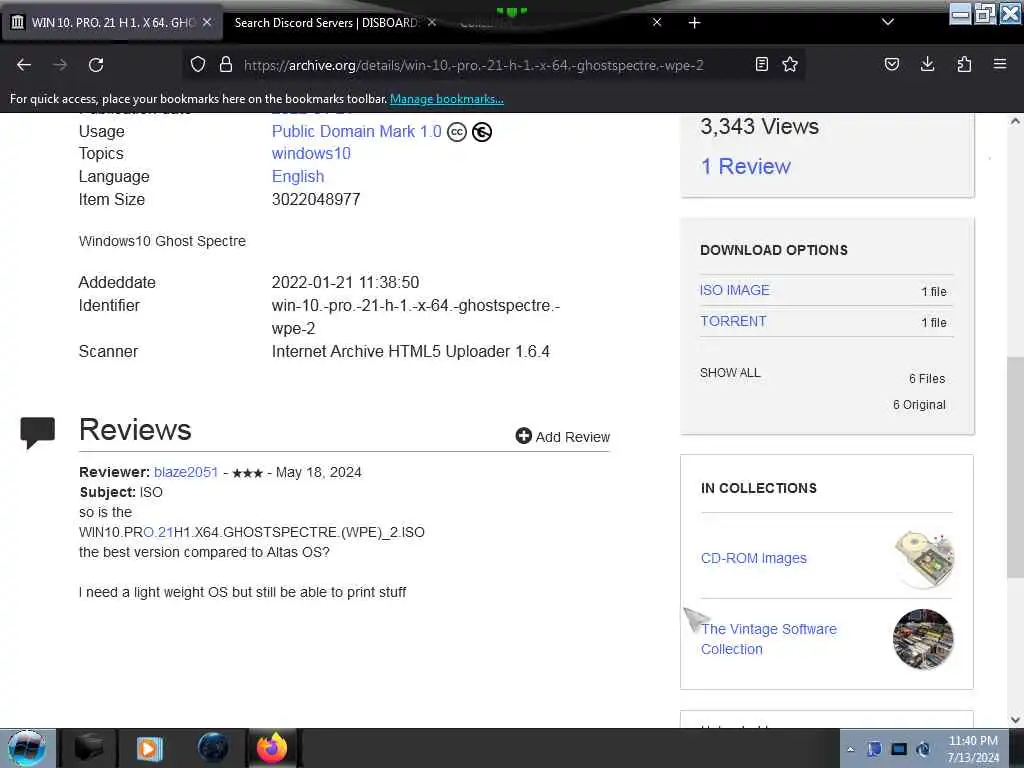
Task: Click the Reviews speech bubble icon
Action: click(37, 432)
